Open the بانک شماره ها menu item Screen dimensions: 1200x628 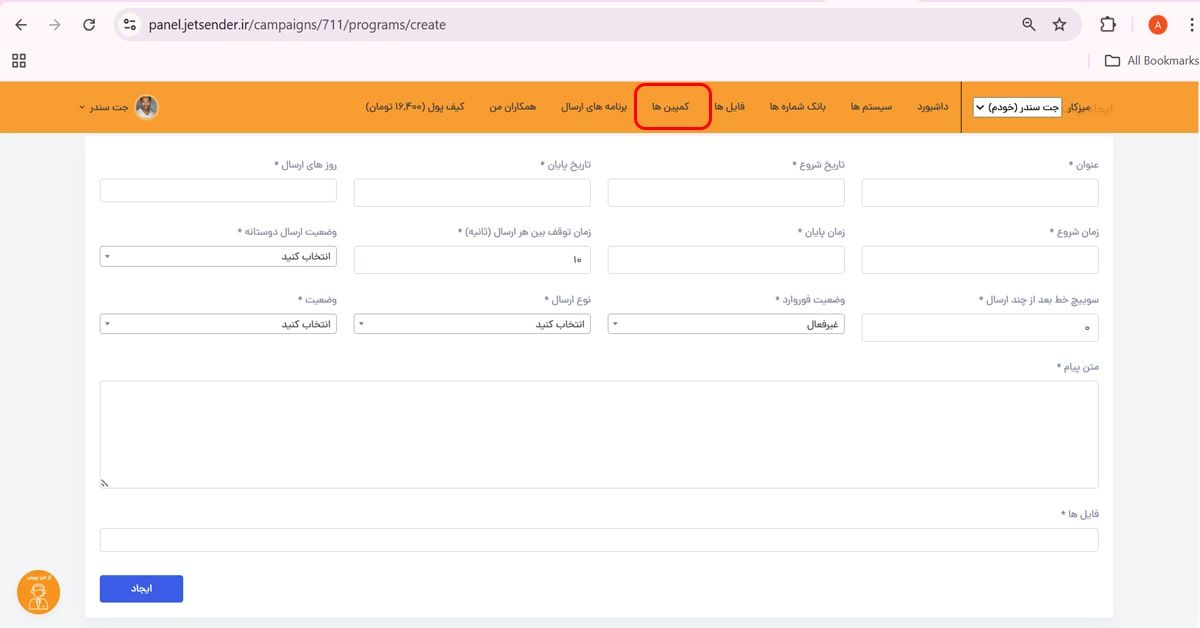[x=797, y=106]
